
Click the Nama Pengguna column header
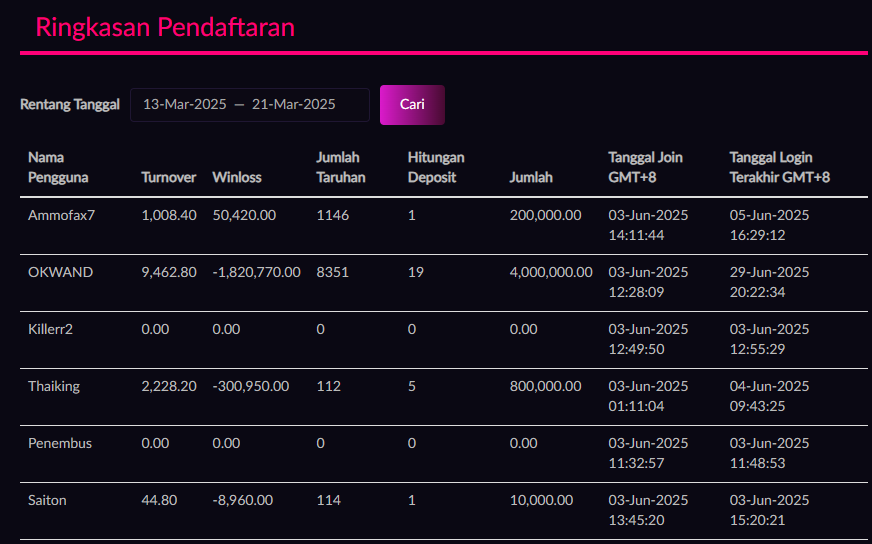(x=58, y=167)
